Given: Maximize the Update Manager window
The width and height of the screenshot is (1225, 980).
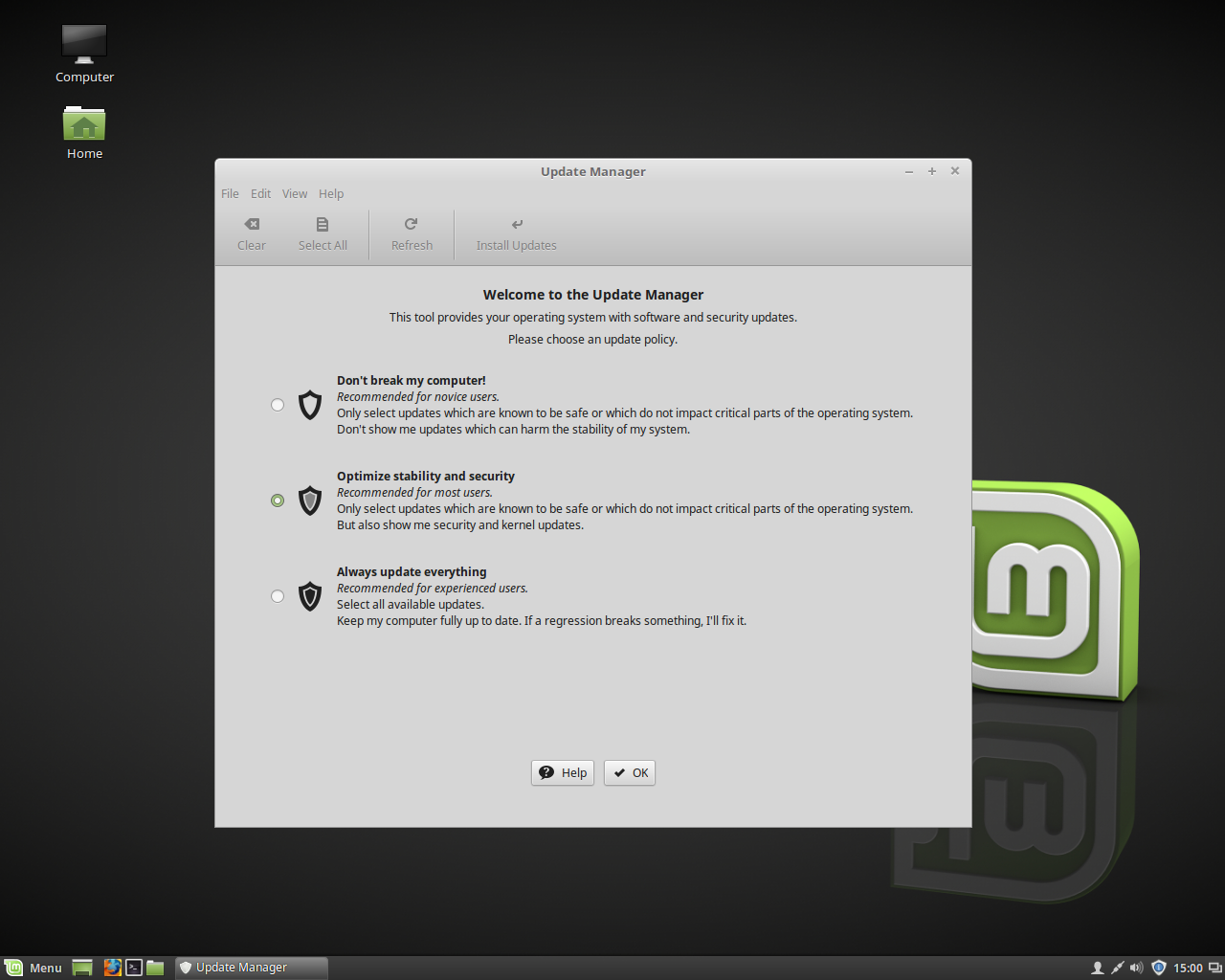Looking at the screenshot, I should coord(932,171).
